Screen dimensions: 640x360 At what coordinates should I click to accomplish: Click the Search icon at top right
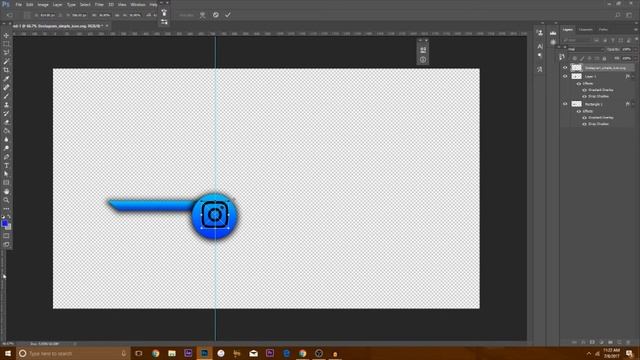618,15
